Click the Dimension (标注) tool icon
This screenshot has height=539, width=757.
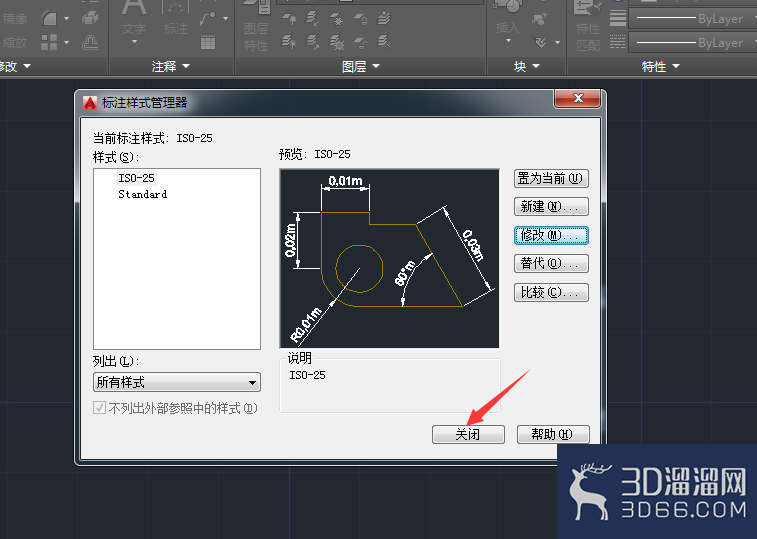pos(176,19)
